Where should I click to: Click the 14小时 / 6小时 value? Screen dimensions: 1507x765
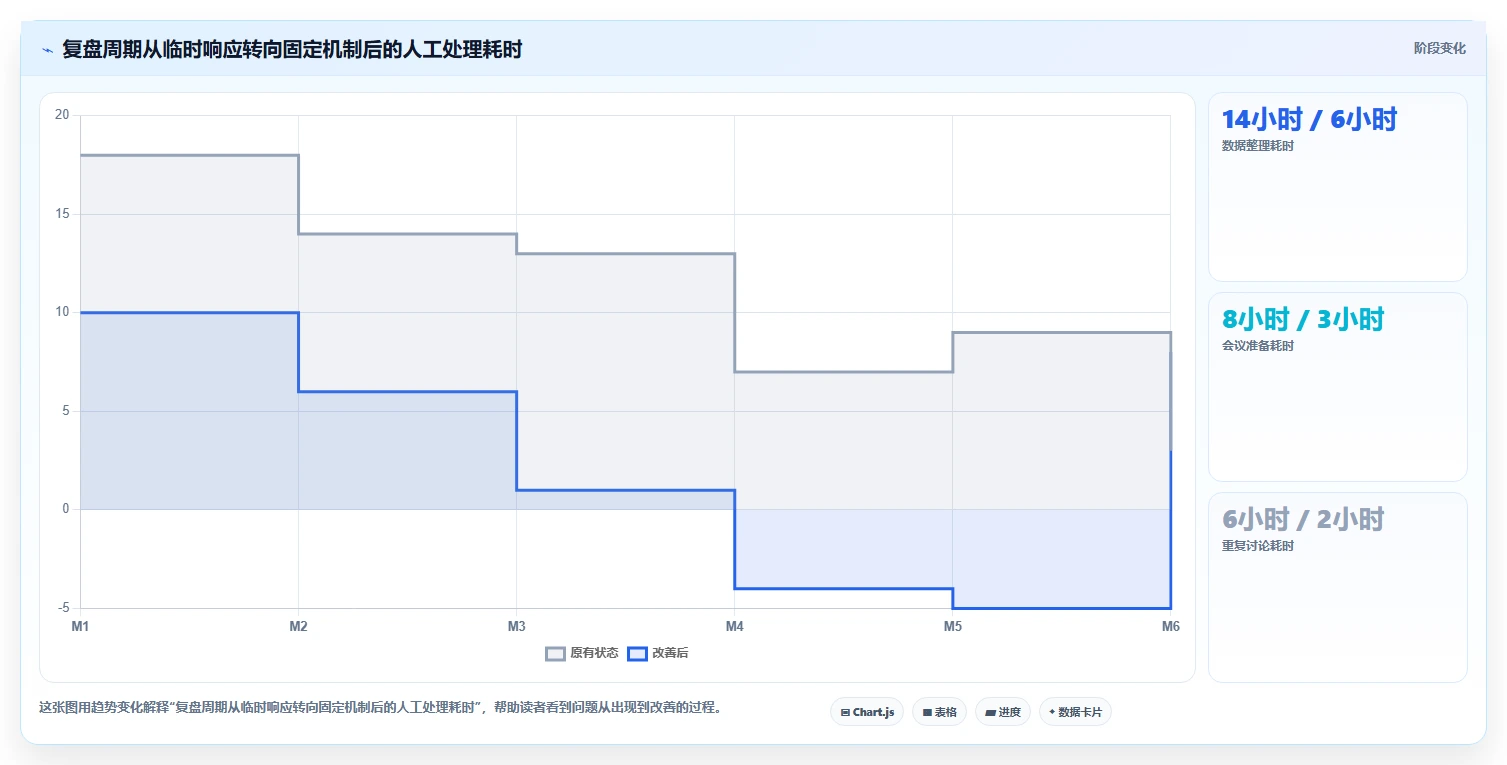(x=1309, y=120)
